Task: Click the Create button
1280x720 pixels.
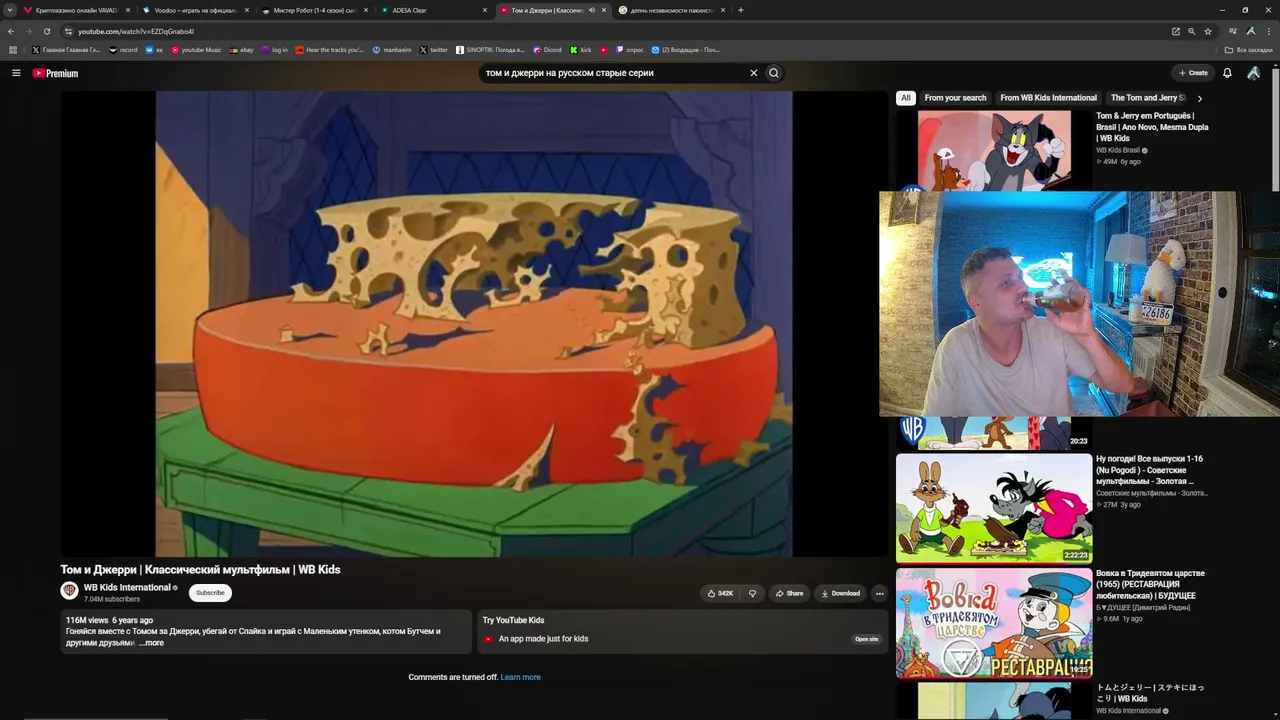Action: [1193, 73]
